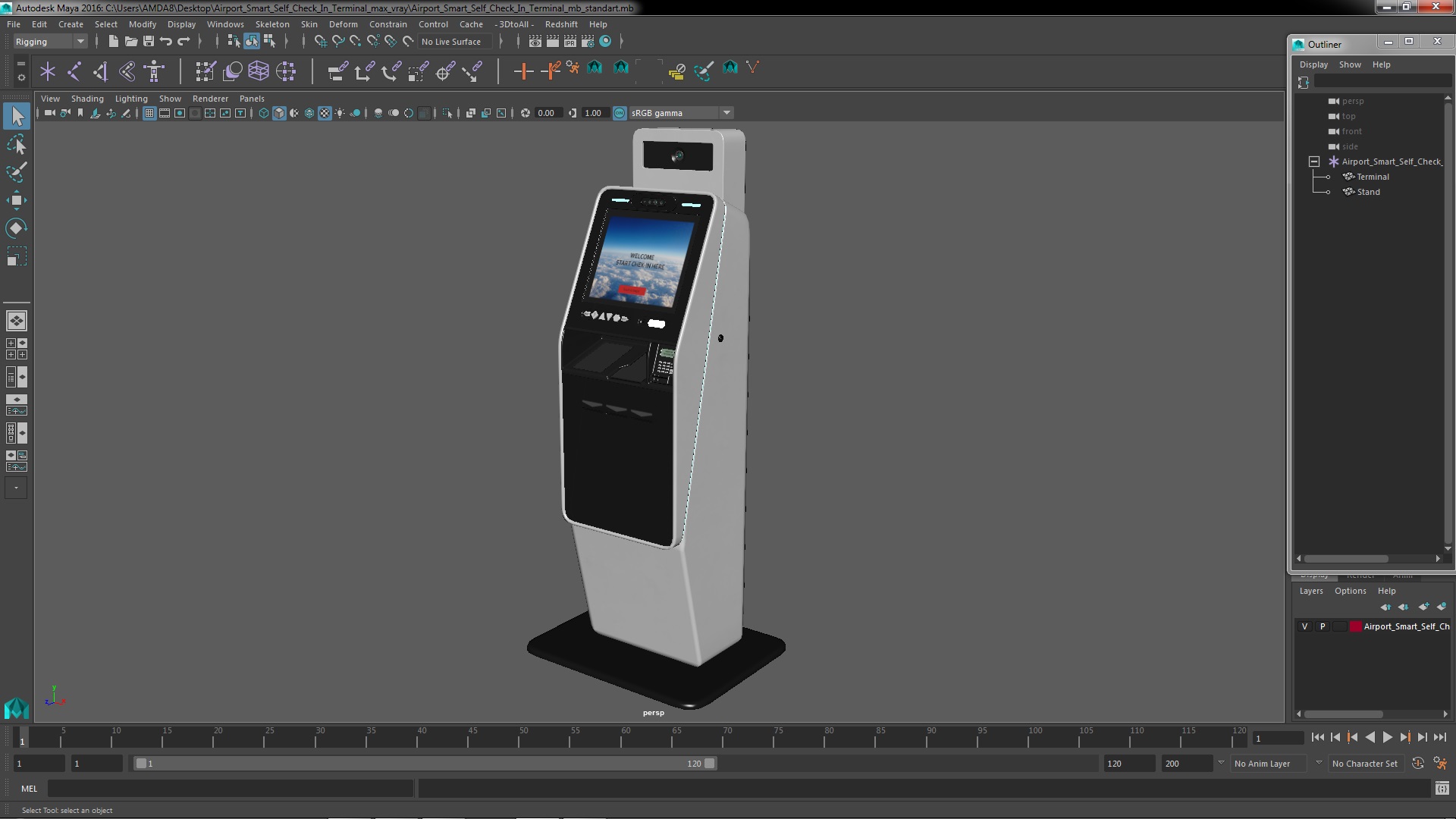
Task: Pick the Scale tool in toolbox
Action: click(17, 256)
